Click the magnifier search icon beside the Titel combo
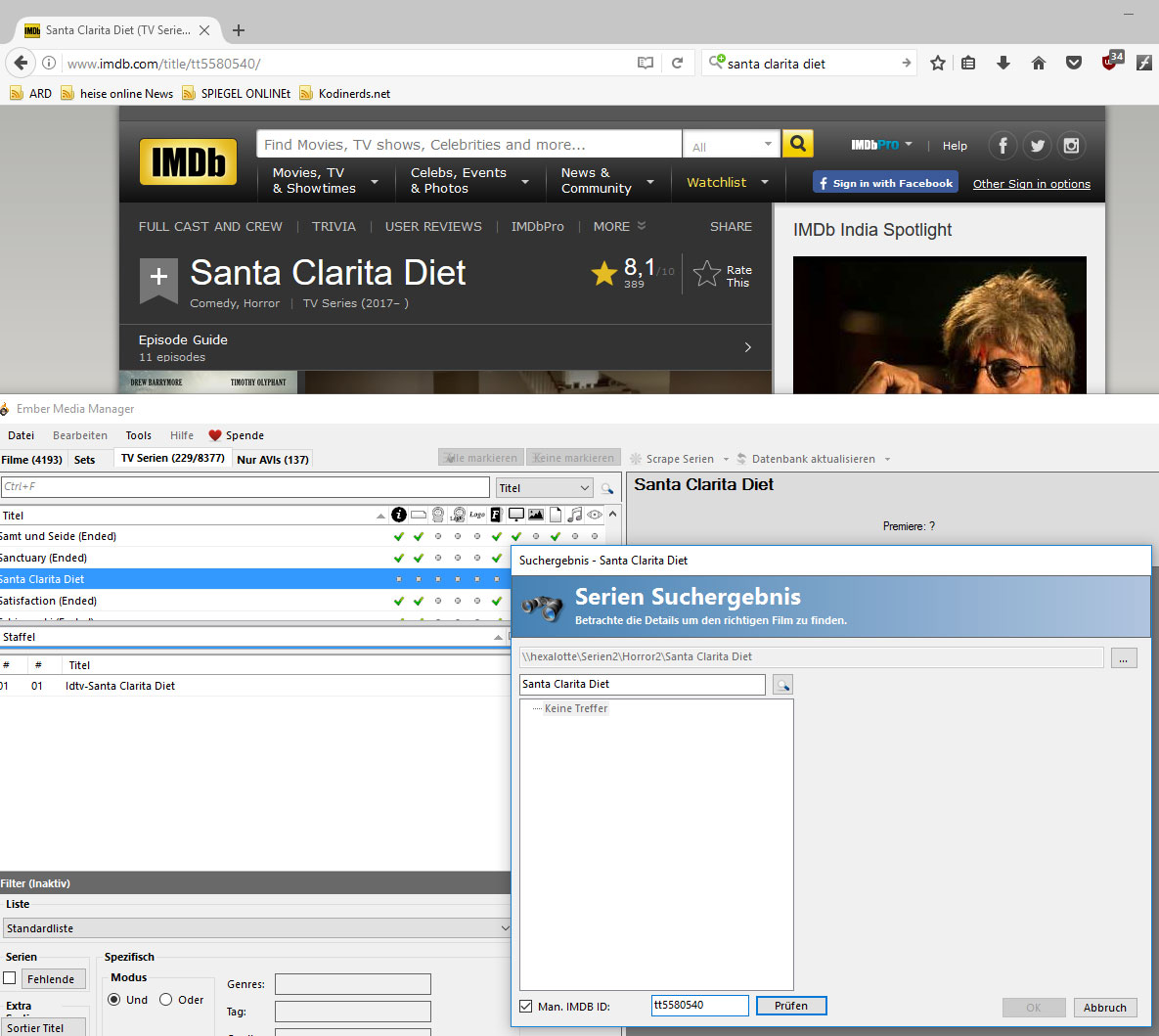Screen dimensions: 1159x1036 click(606, 488)
